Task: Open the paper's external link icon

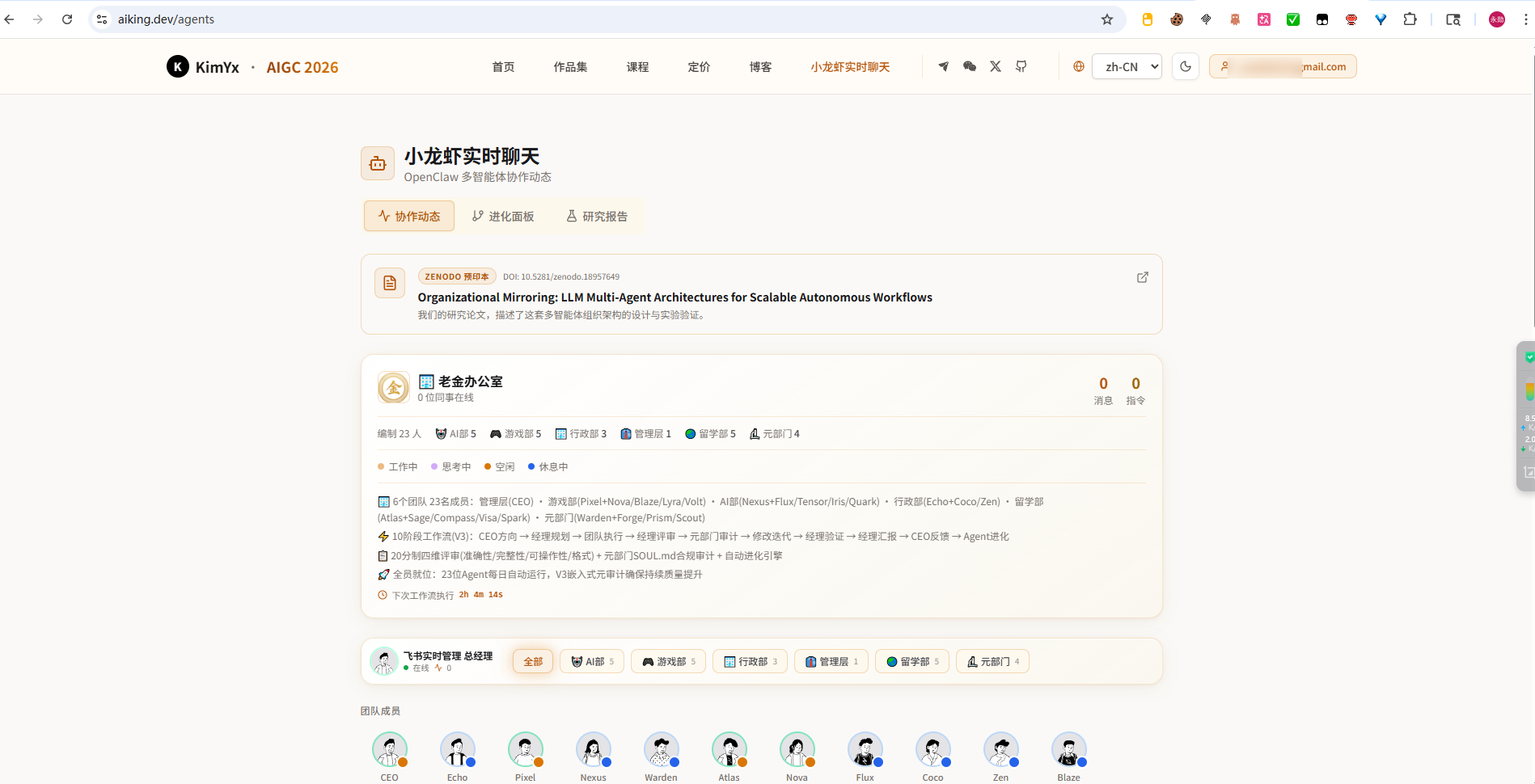Action: click(x=1143, y=277)
